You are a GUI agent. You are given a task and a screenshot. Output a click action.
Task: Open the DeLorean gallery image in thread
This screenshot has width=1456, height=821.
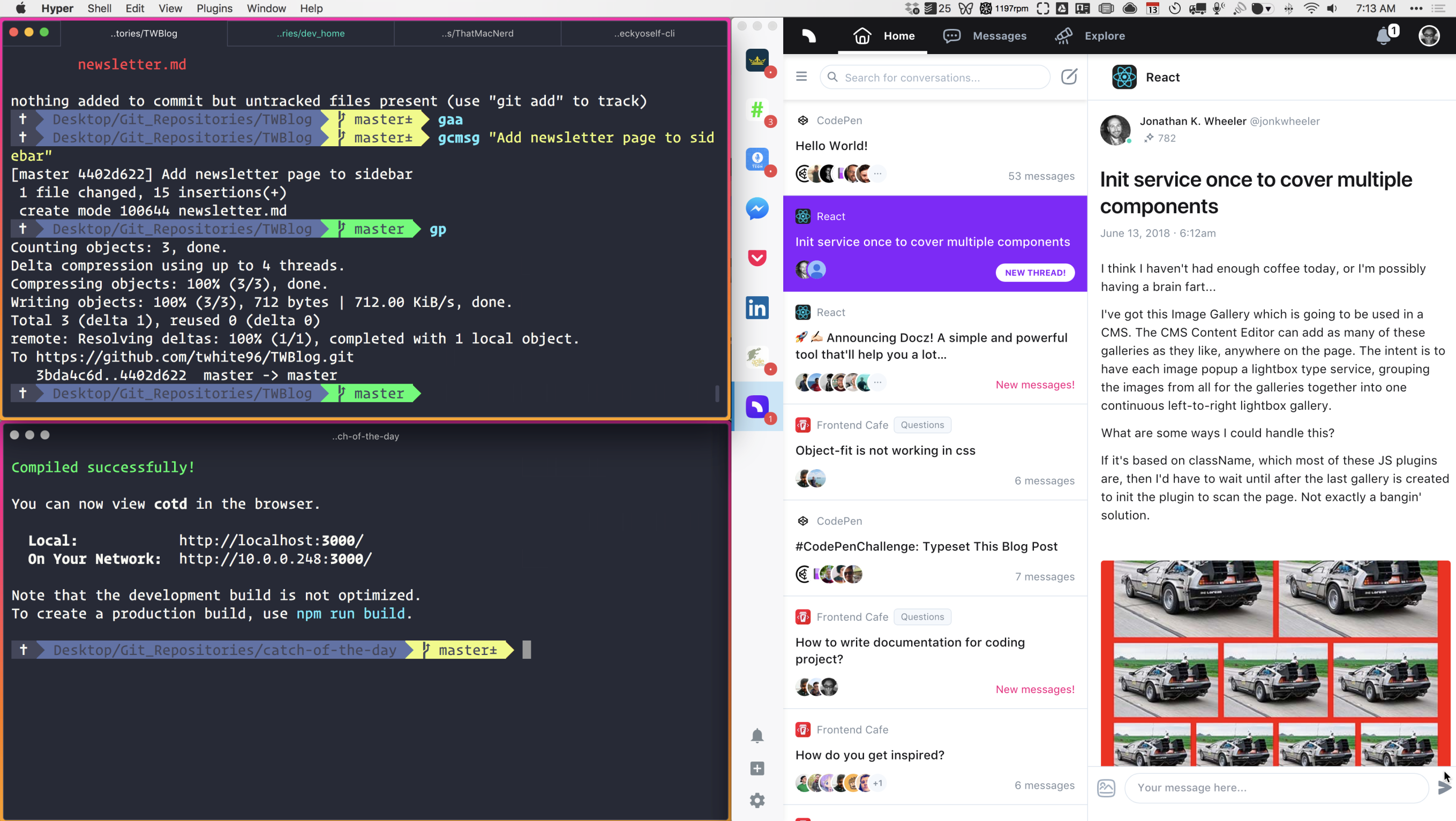[1275, 664]
